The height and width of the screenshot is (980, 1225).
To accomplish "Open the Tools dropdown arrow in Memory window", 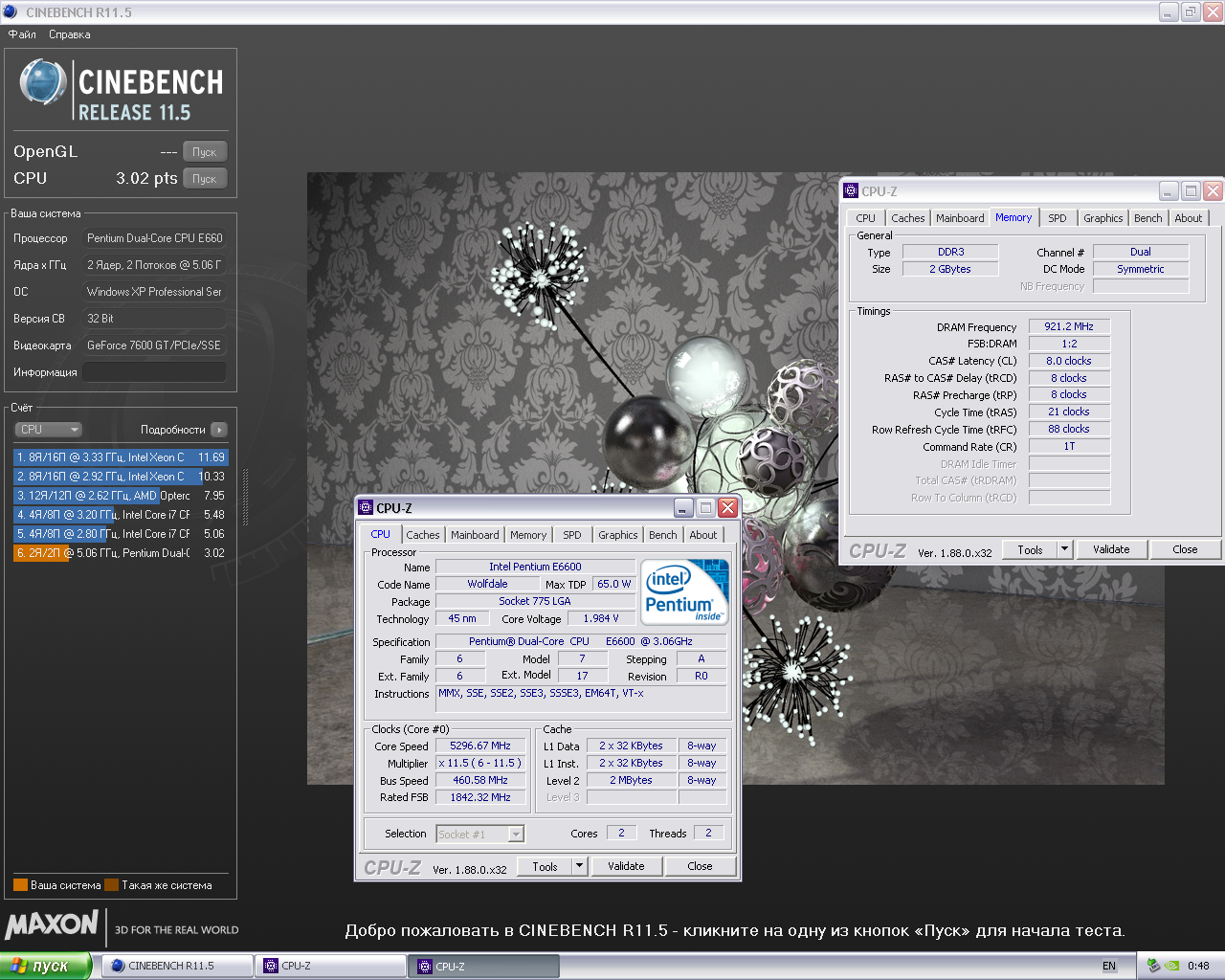I will pos(1064,549).
